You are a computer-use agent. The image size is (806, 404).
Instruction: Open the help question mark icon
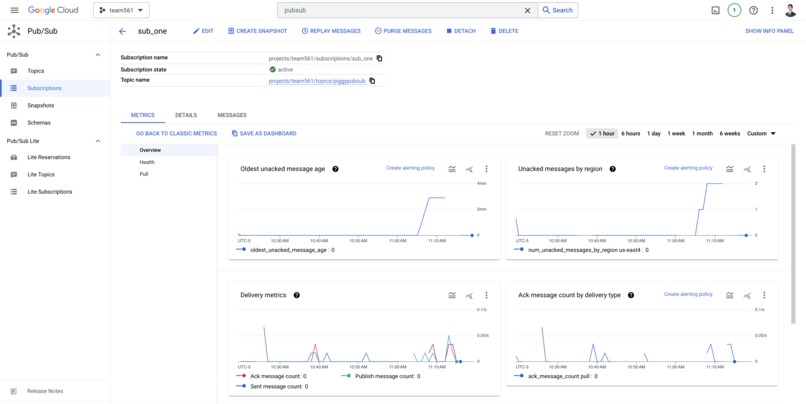coord(754,10)
